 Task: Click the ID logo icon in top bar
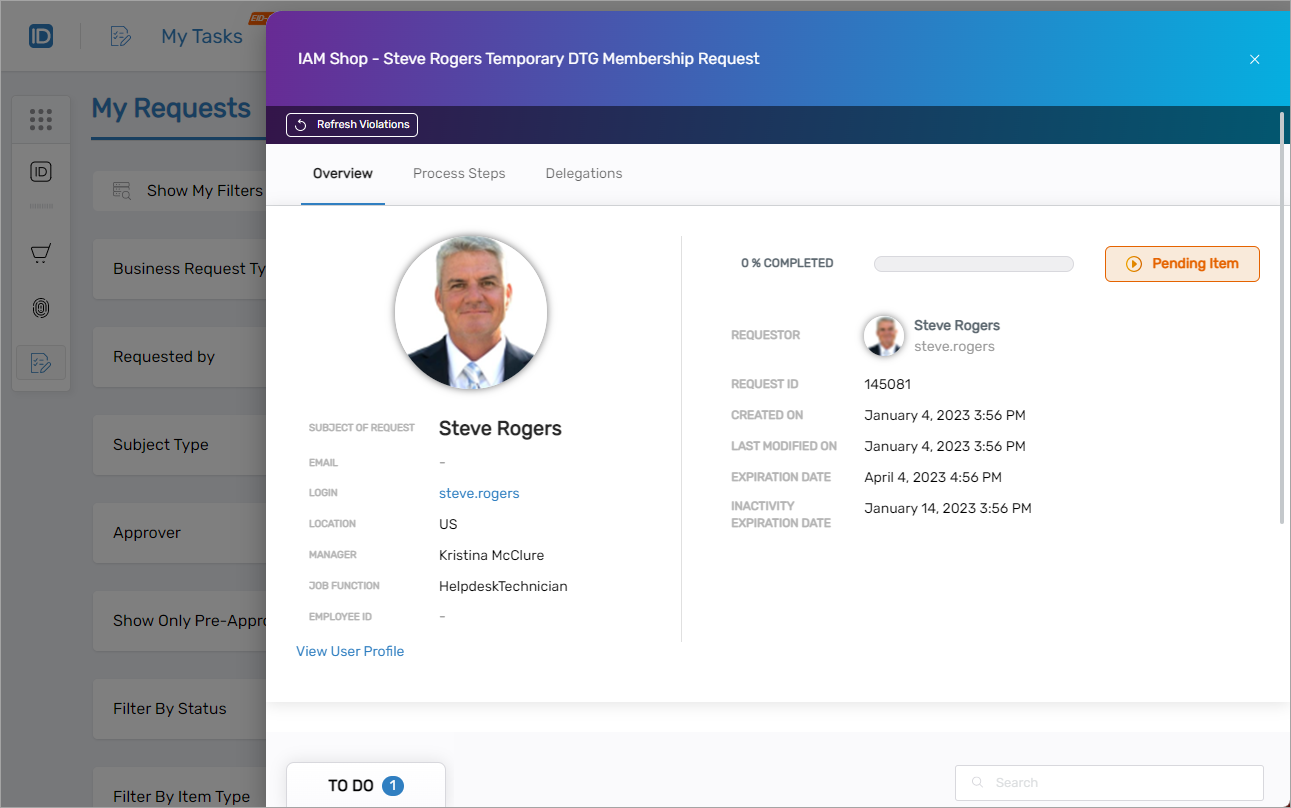tap(40, 35)
